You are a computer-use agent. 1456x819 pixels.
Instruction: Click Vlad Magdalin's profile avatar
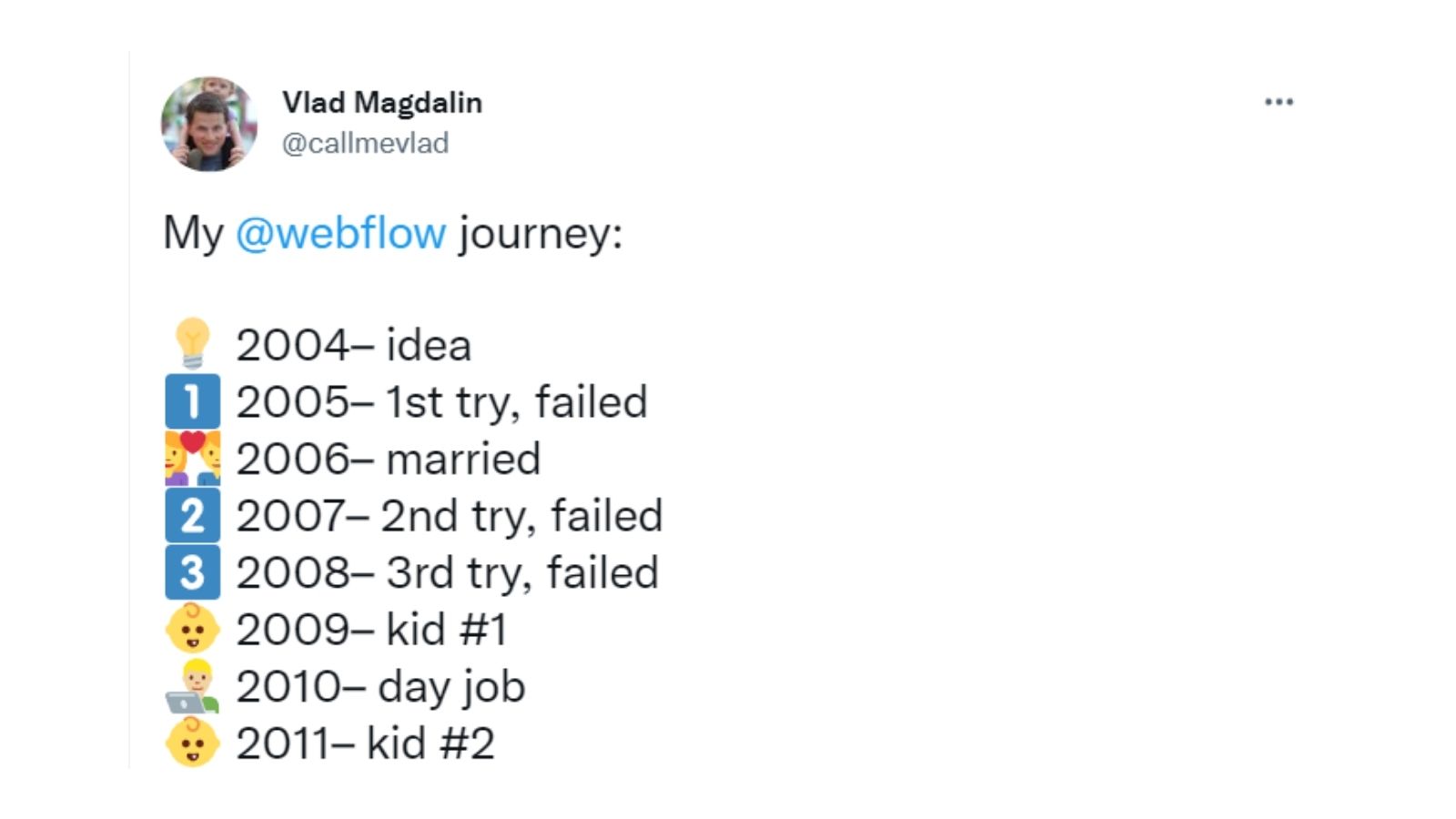[x=208, y=124]
